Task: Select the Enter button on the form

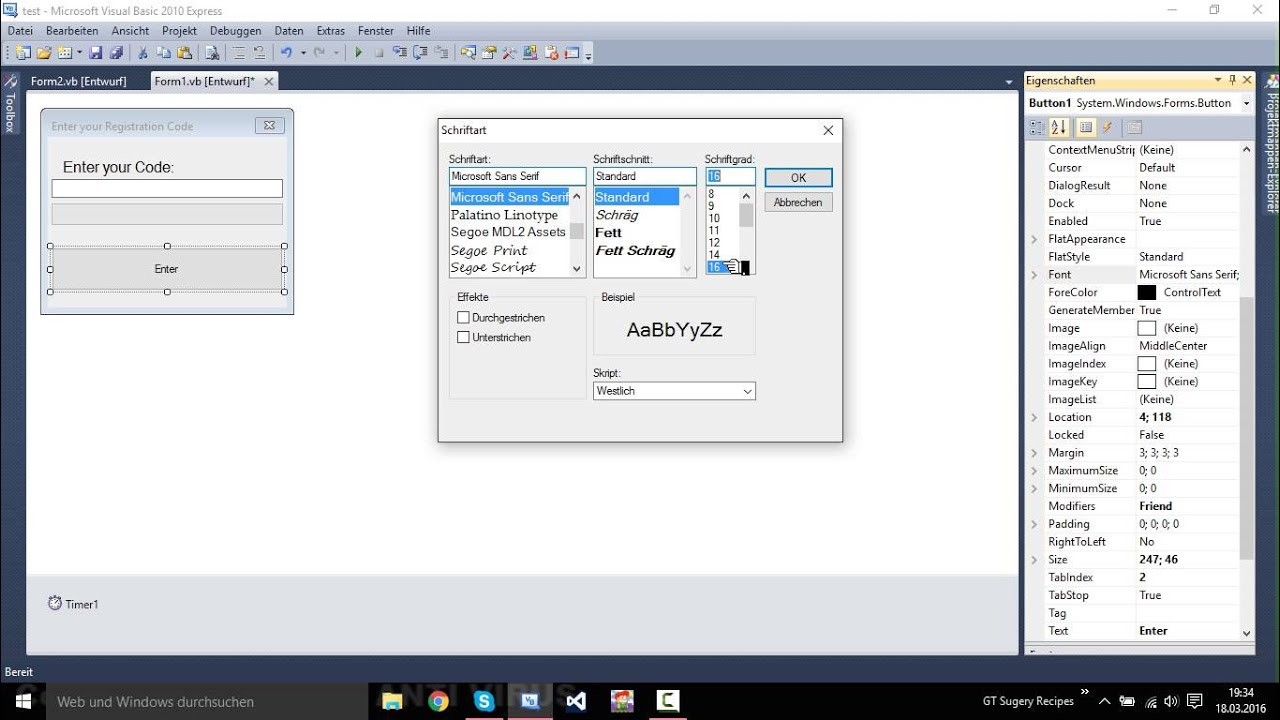Action: [x=167, y=269]
